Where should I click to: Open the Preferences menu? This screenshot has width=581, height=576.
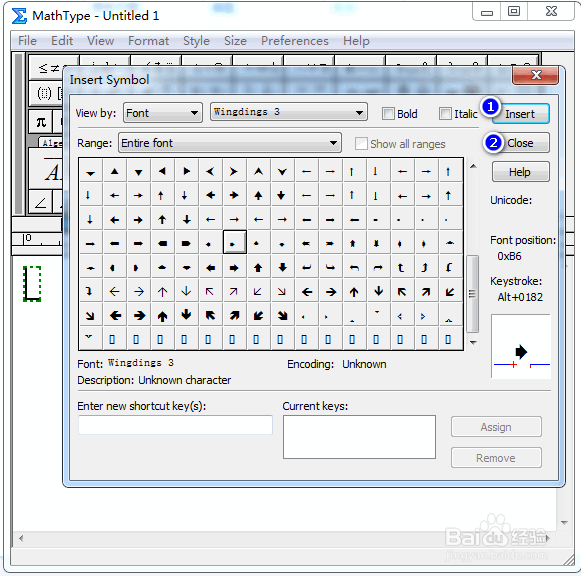(x=295, y=41)
